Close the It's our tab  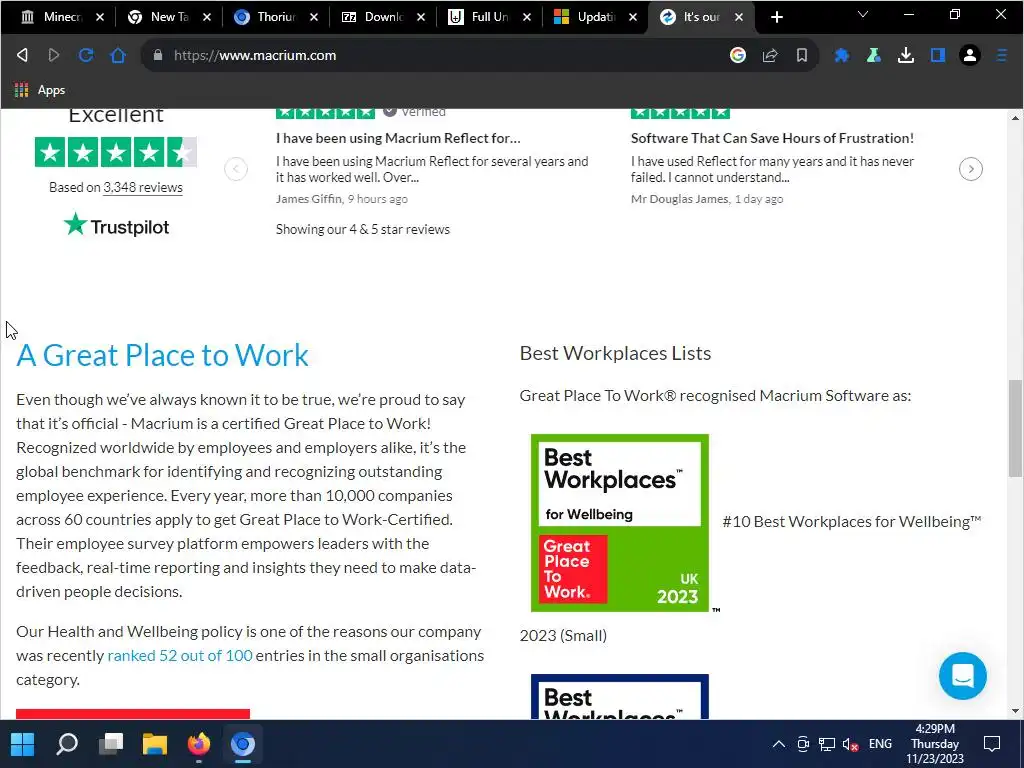point(739,17)
